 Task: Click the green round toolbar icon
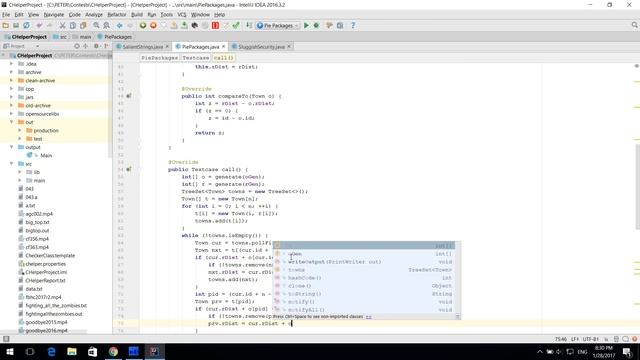coord(143,25)
